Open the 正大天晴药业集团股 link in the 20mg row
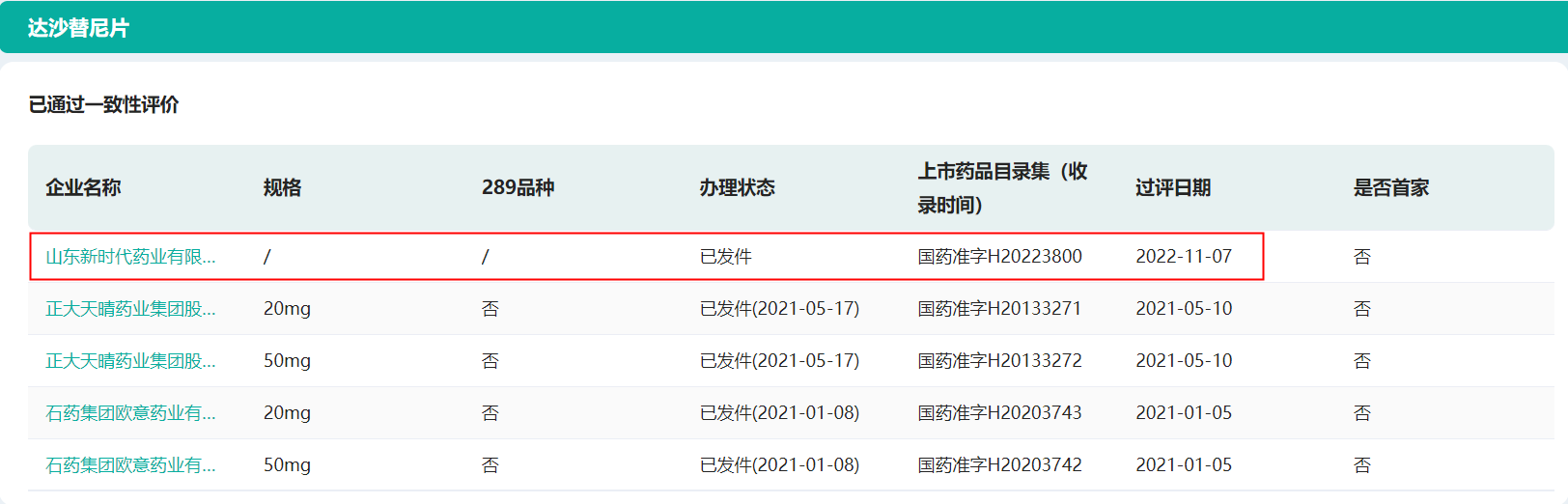The width and height of the screenshot is (1568, 504). tap(130, 309)
